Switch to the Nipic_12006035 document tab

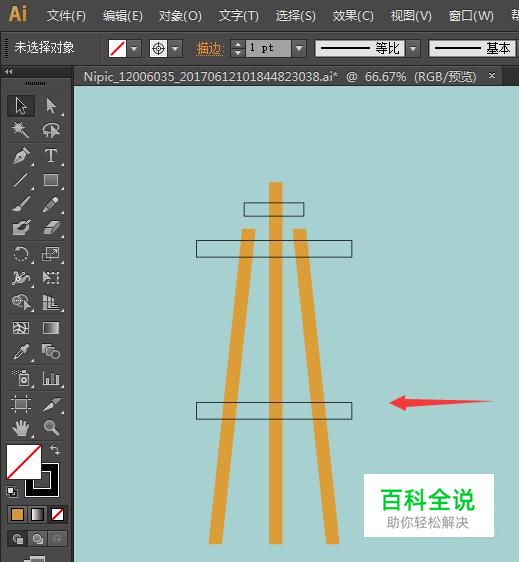[280, 77]
